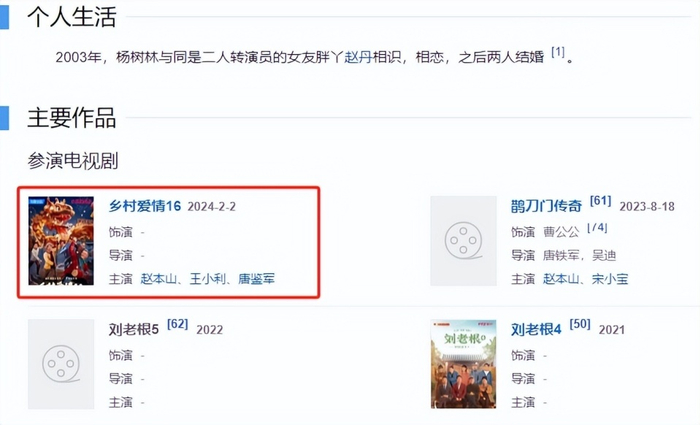Image resolution: width=700 pixels, height=425 pixels.
Task: Click citation [74] beside 曹公公
Action: point(597,228)
